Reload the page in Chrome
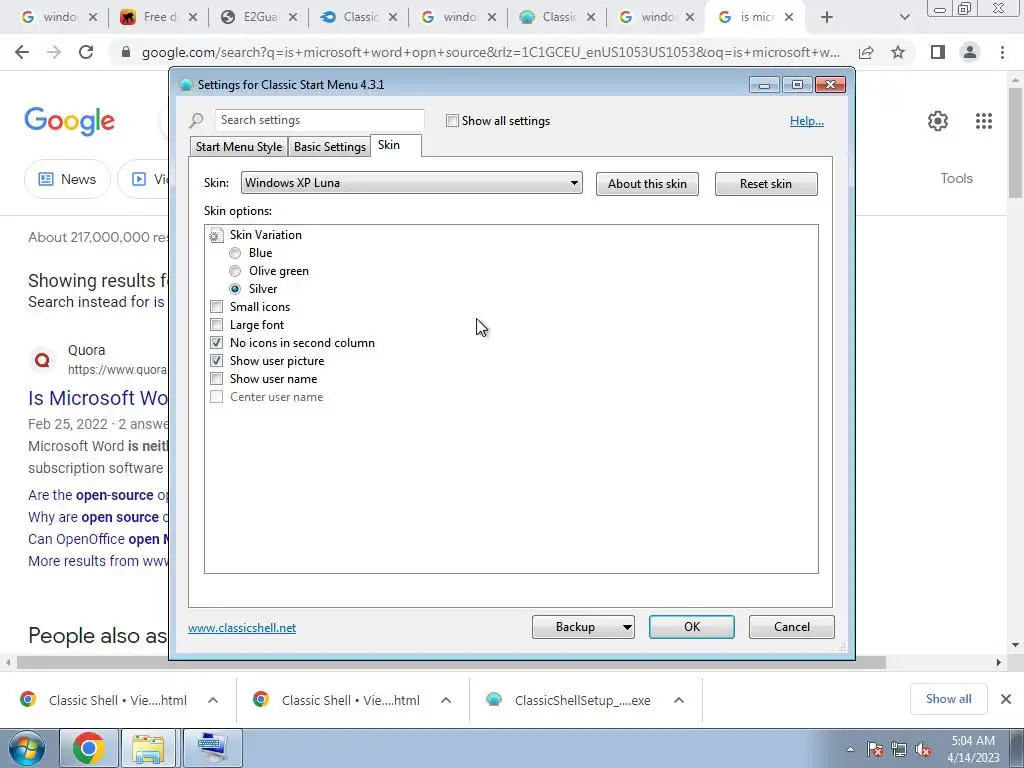Image resolution: width=1024 pixels, height=768 pixels. [86, 52]
